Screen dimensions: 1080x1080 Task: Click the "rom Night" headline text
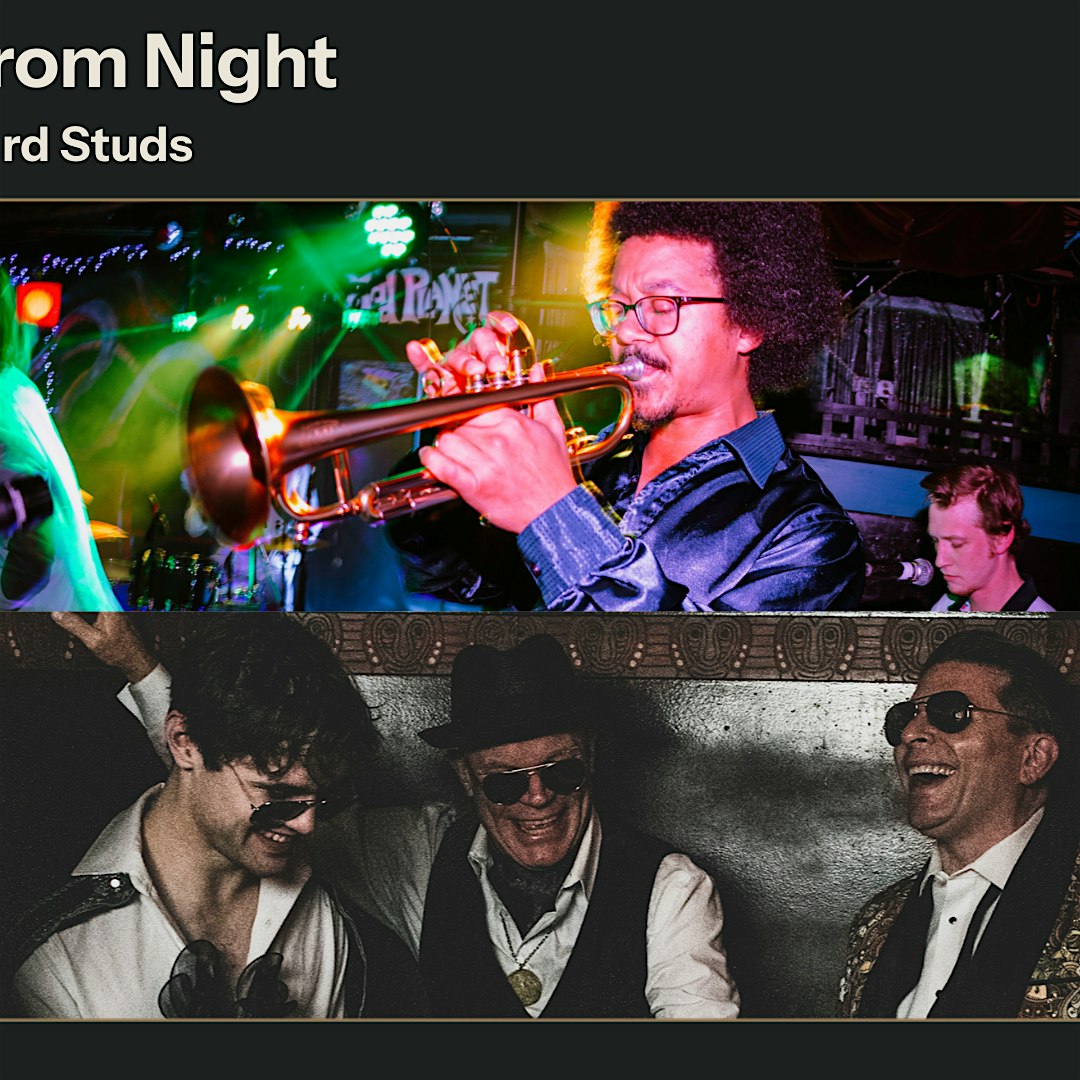(x=168, y=63)
